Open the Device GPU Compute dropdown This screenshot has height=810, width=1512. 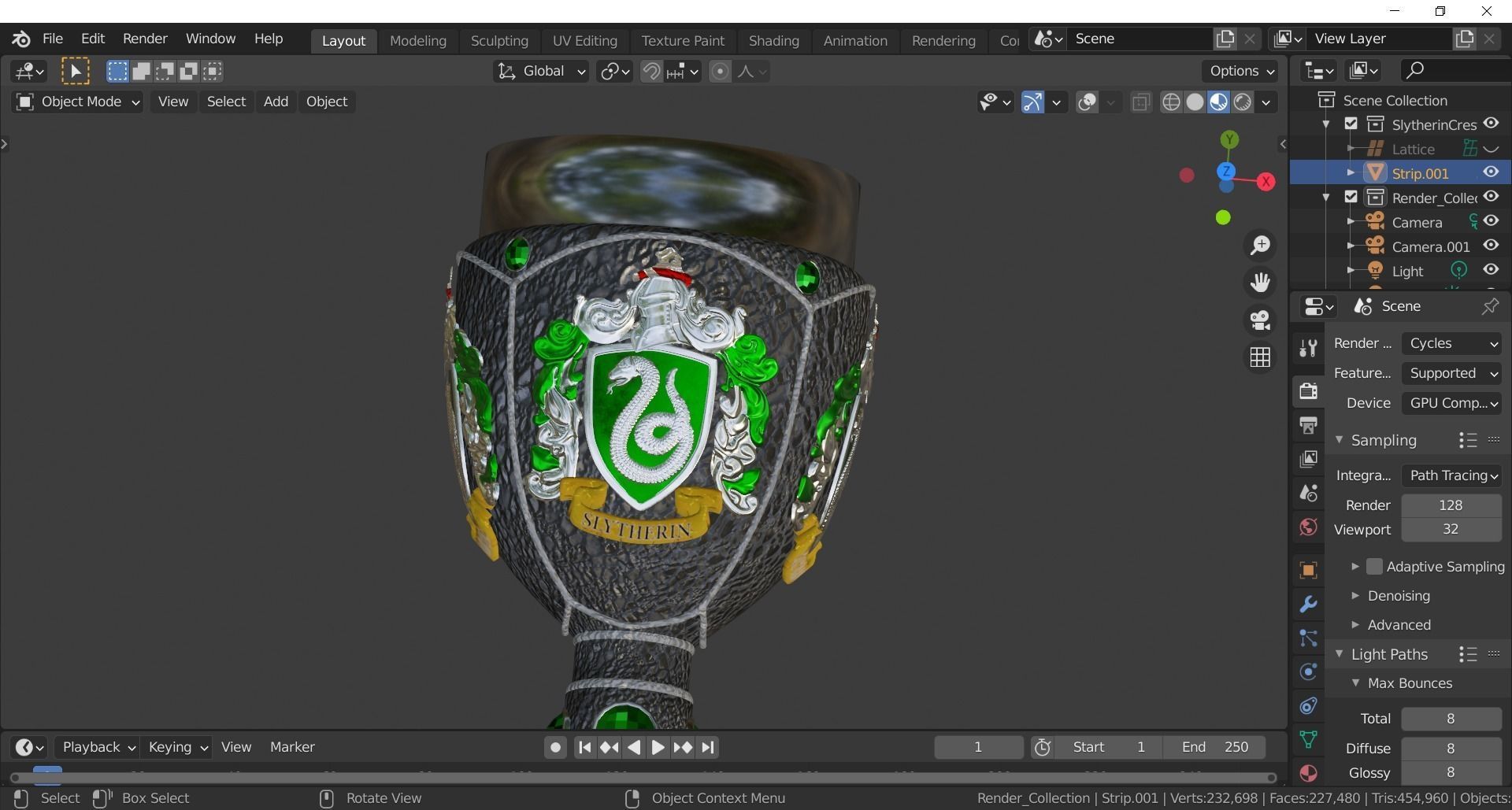point(1451,403)
